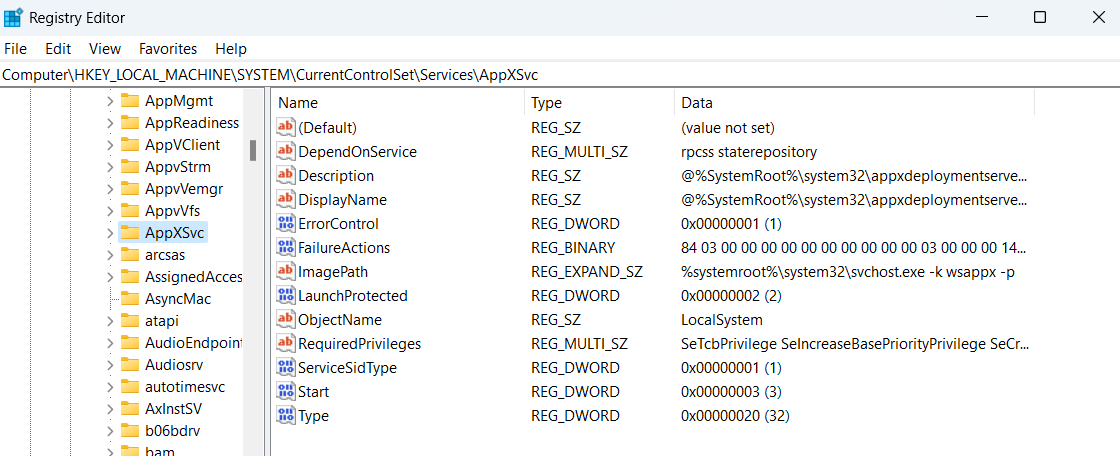
Task: Click the '0x00000020 (32)' data cell
Action: pyautogui.click(x=736, y=416)
